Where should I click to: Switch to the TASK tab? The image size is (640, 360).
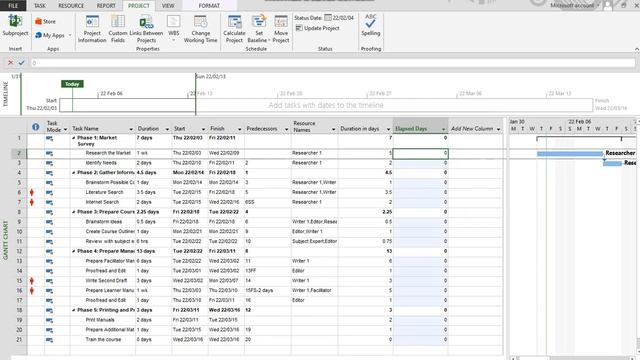[x=40, y=5]
